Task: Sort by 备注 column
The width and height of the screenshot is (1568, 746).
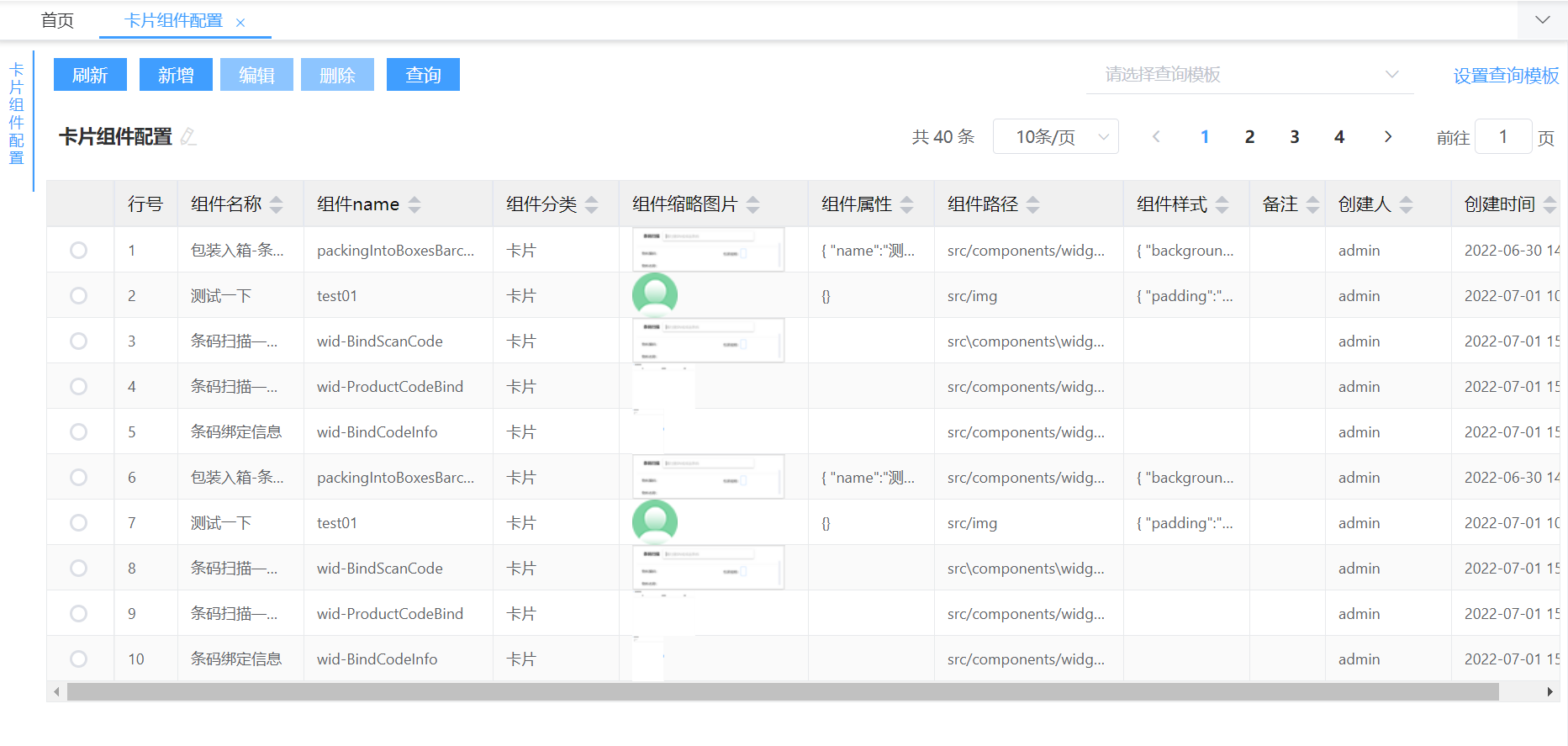Action: 1312,204
